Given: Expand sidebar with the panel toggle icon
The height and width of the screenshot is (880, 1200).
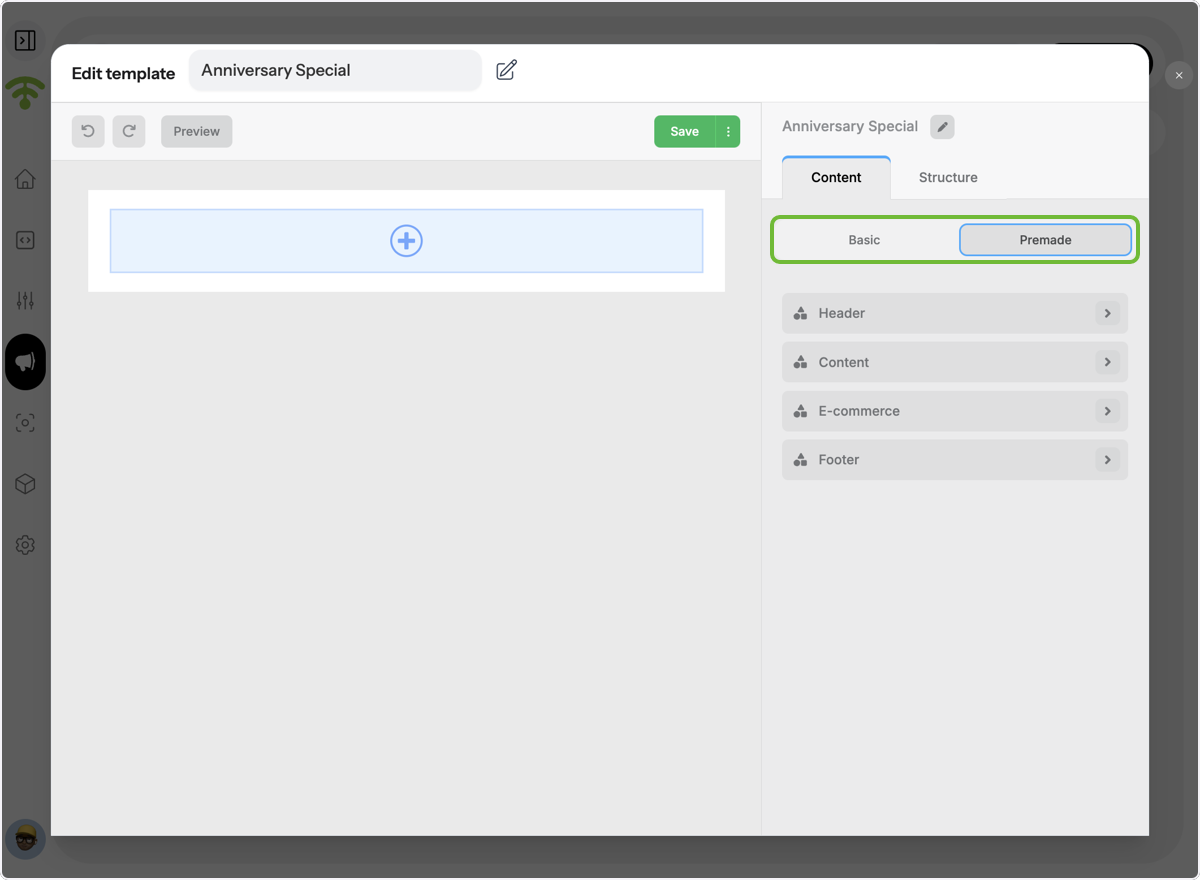Looking at the screenshot, I should point(25,40).
